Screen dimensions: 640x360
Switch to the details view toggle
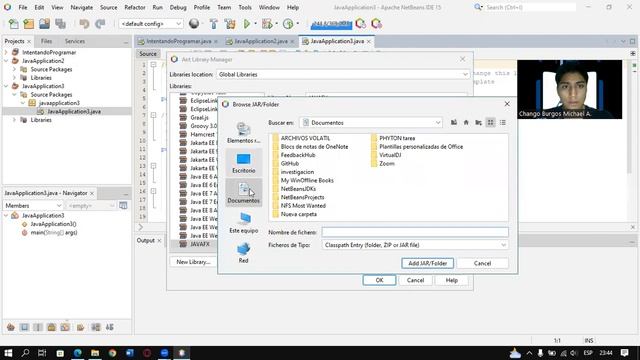tap(503, 122)
